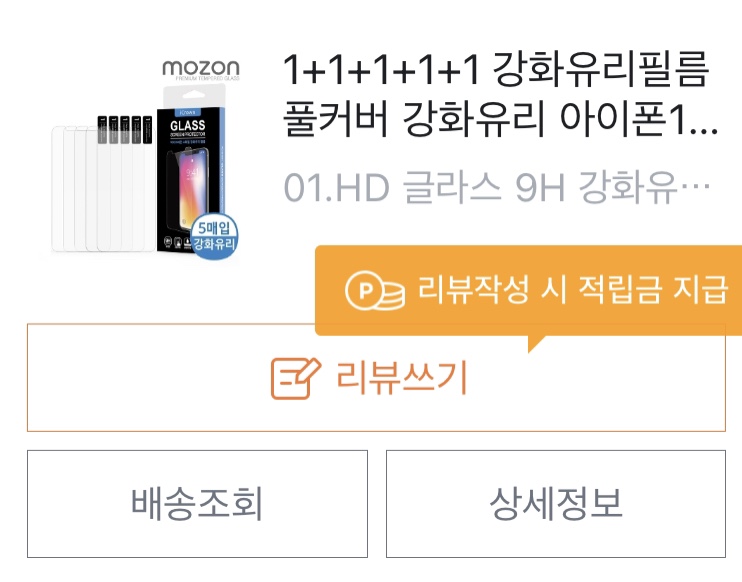Screen dimensions: 742x582
Task: Open product title 1+1+1+1+1 강화유리필름
Action: (496, 70)
